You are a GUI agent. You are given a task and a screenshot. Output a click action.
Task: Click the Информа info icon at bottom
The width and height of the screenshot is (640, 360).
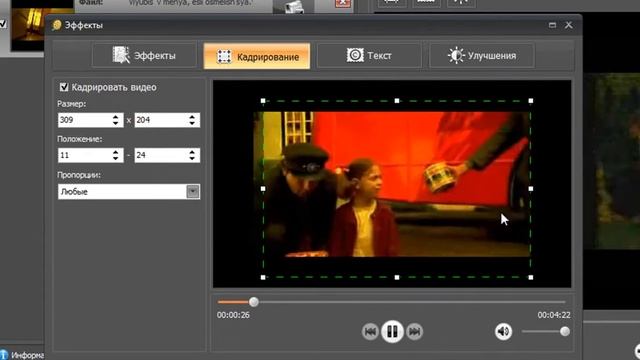point(4,355)
